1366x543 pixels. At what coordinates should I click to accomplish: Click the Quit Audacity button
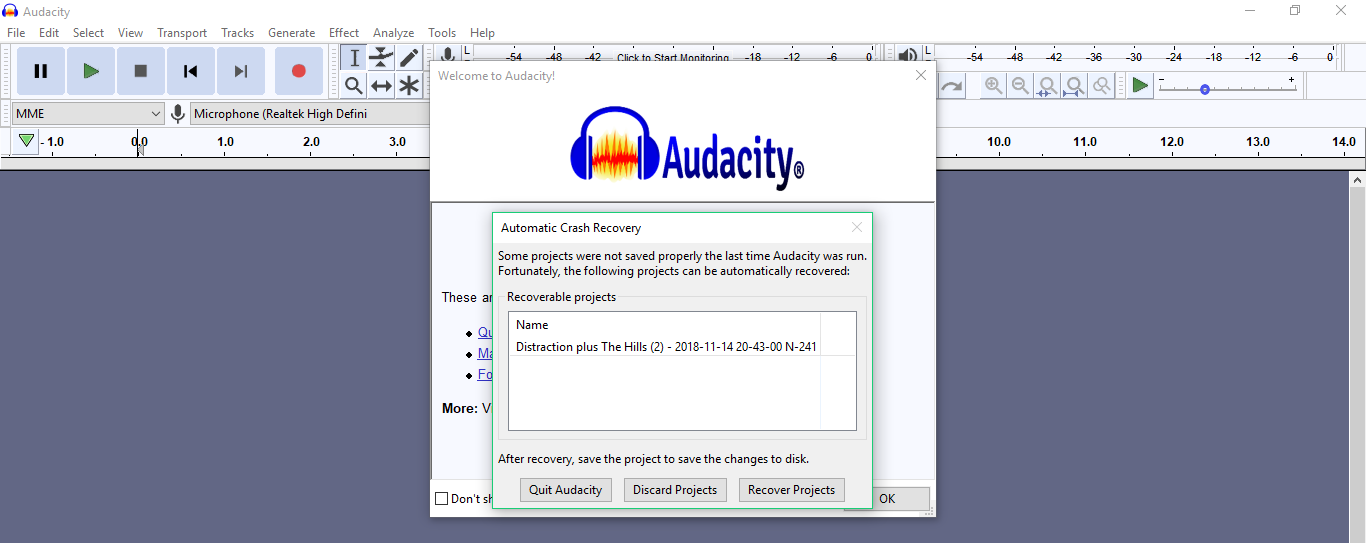click(566, 490)
